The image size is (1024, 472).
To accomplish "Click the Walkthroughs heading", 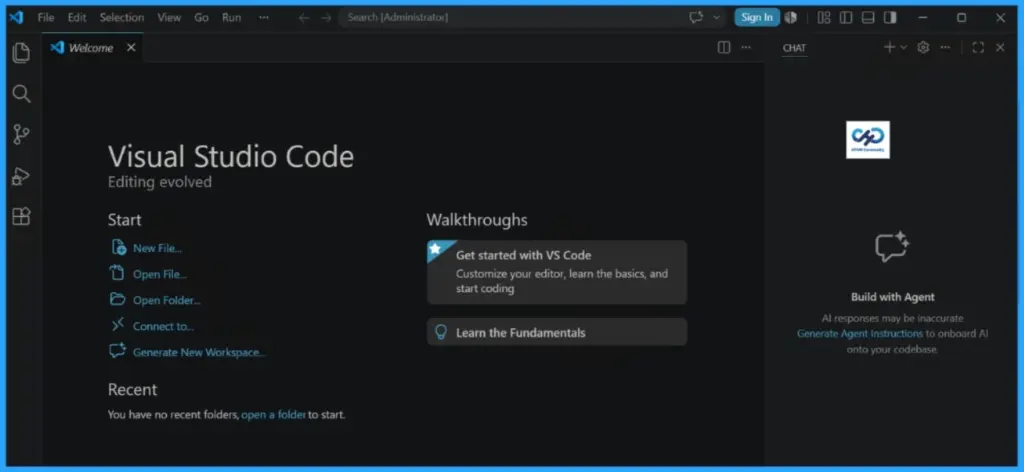I will point(477,220).
